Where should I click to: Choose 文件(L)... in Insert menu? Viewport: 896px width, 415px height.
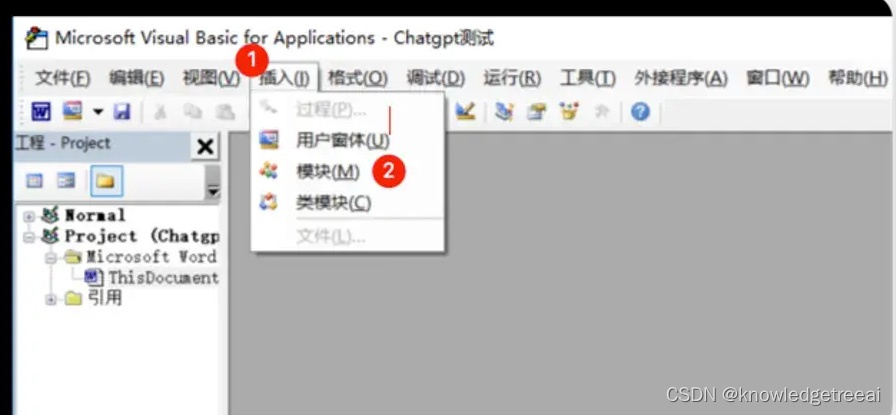tap(347, 236)
